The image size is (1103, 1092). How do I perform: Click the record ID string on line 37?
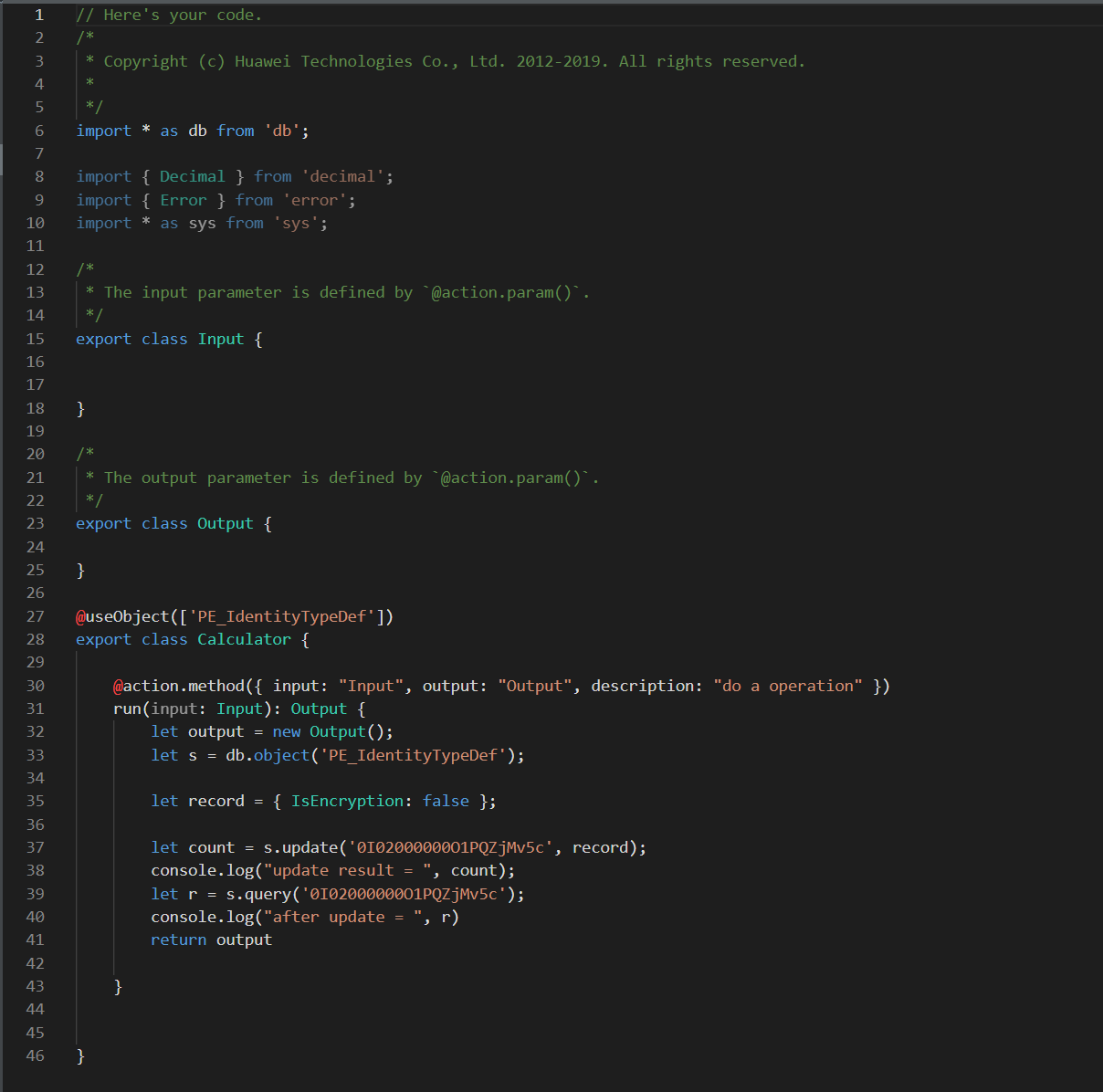pos(451,847)
